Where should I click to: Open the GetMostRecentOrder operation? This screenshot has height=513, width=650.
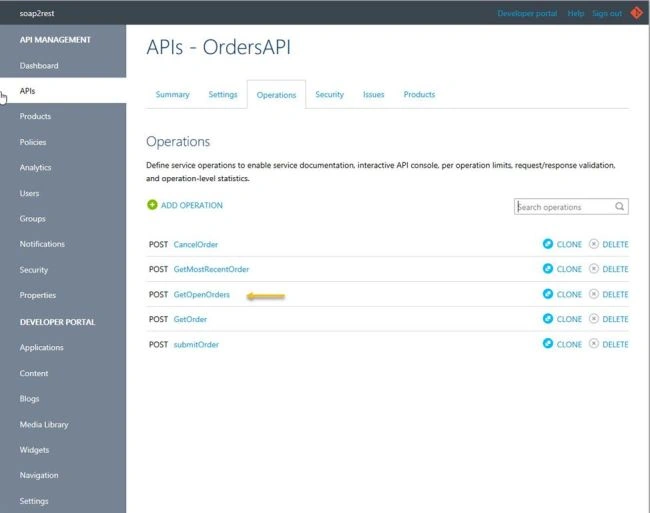211,269
